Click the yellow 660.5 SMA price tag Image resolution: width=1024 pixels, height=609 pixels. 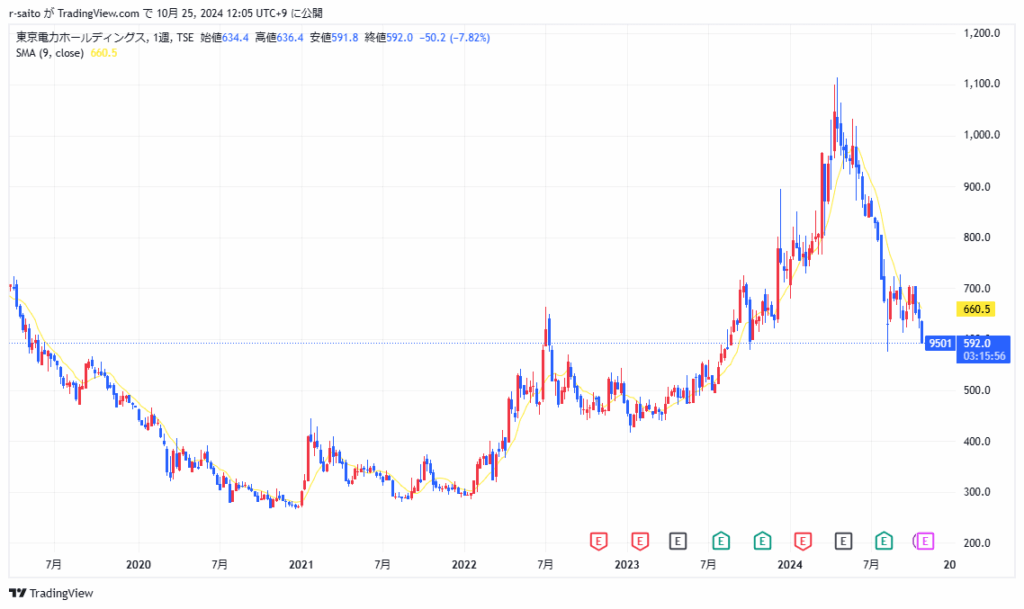(973, 310)
